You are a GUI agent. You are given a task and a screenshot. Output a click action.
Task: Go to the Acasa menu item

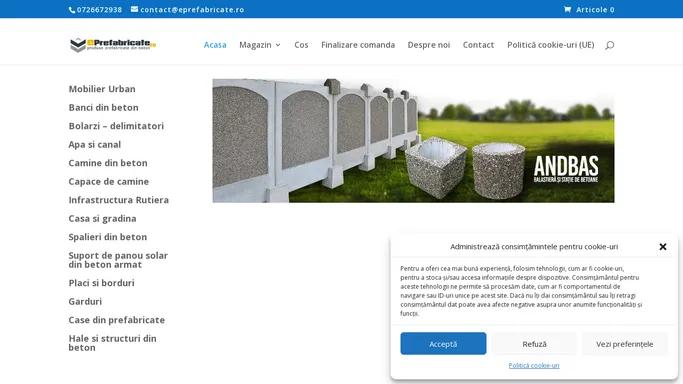pos(215,45)
